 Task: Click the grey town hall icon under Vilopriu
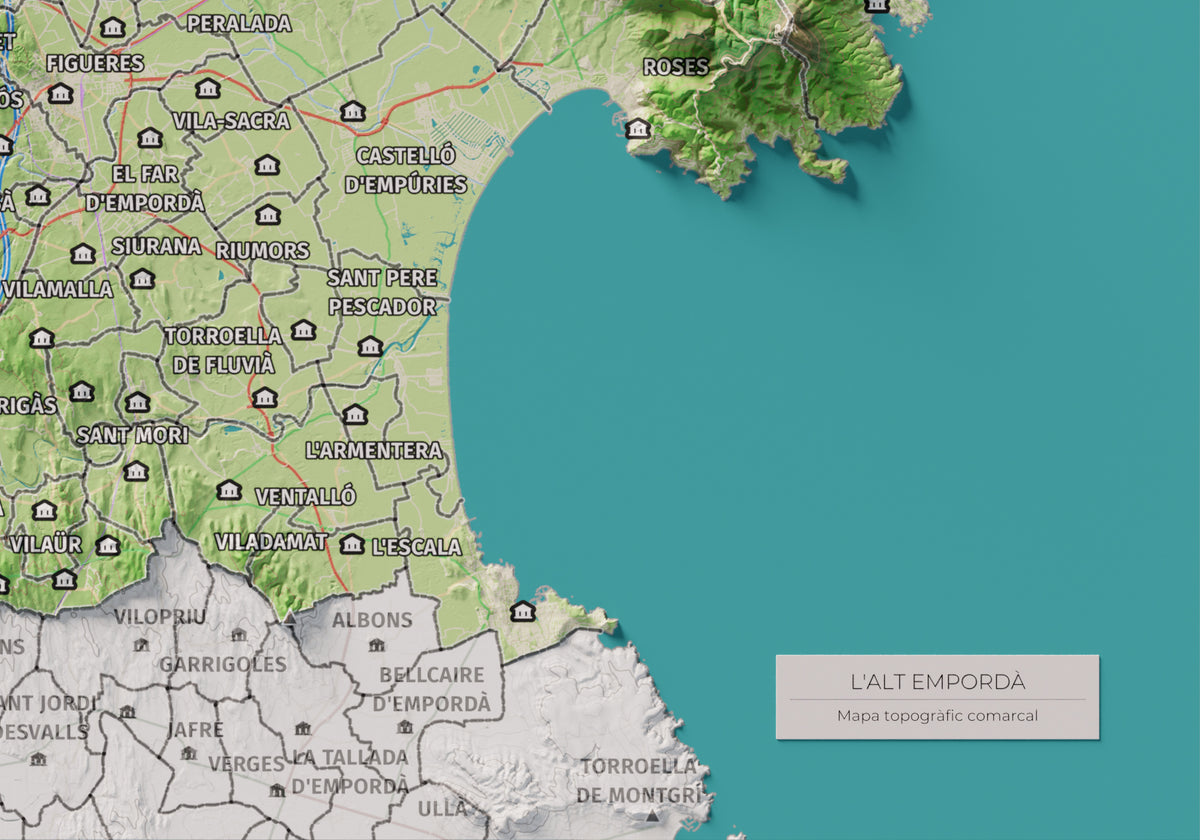pyautogui.click(x=141, y=645)
